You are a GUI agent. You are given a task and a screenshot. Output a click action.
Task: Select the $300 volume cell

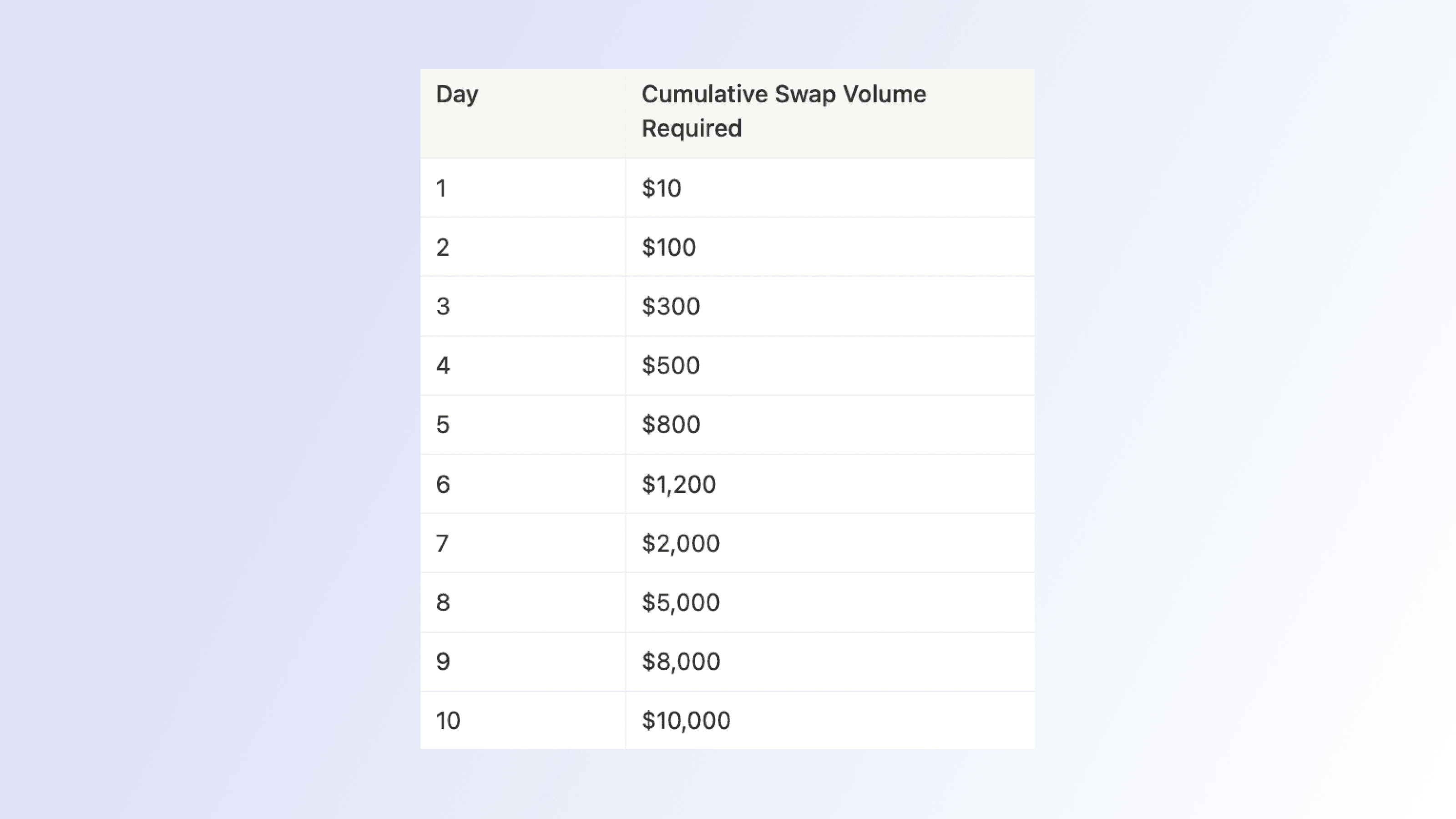[830, 306]
